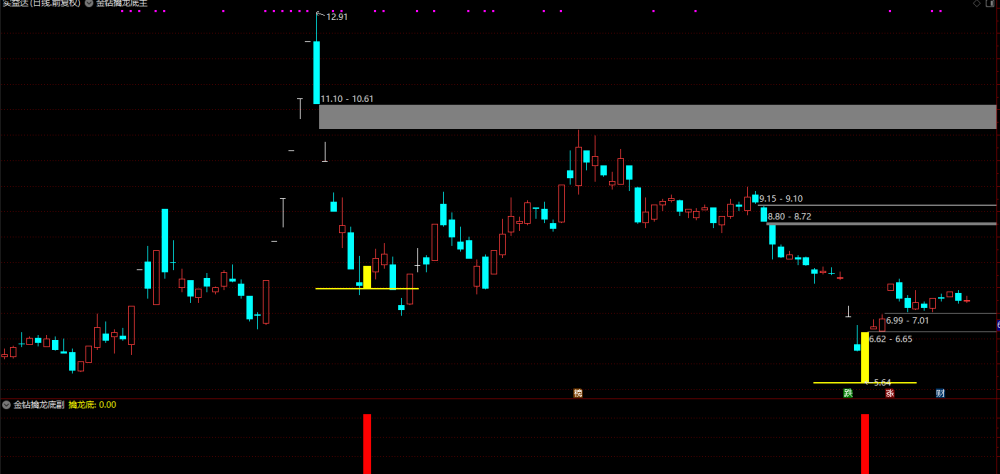Click the blue 财 event marker

(x=940, y=393)
